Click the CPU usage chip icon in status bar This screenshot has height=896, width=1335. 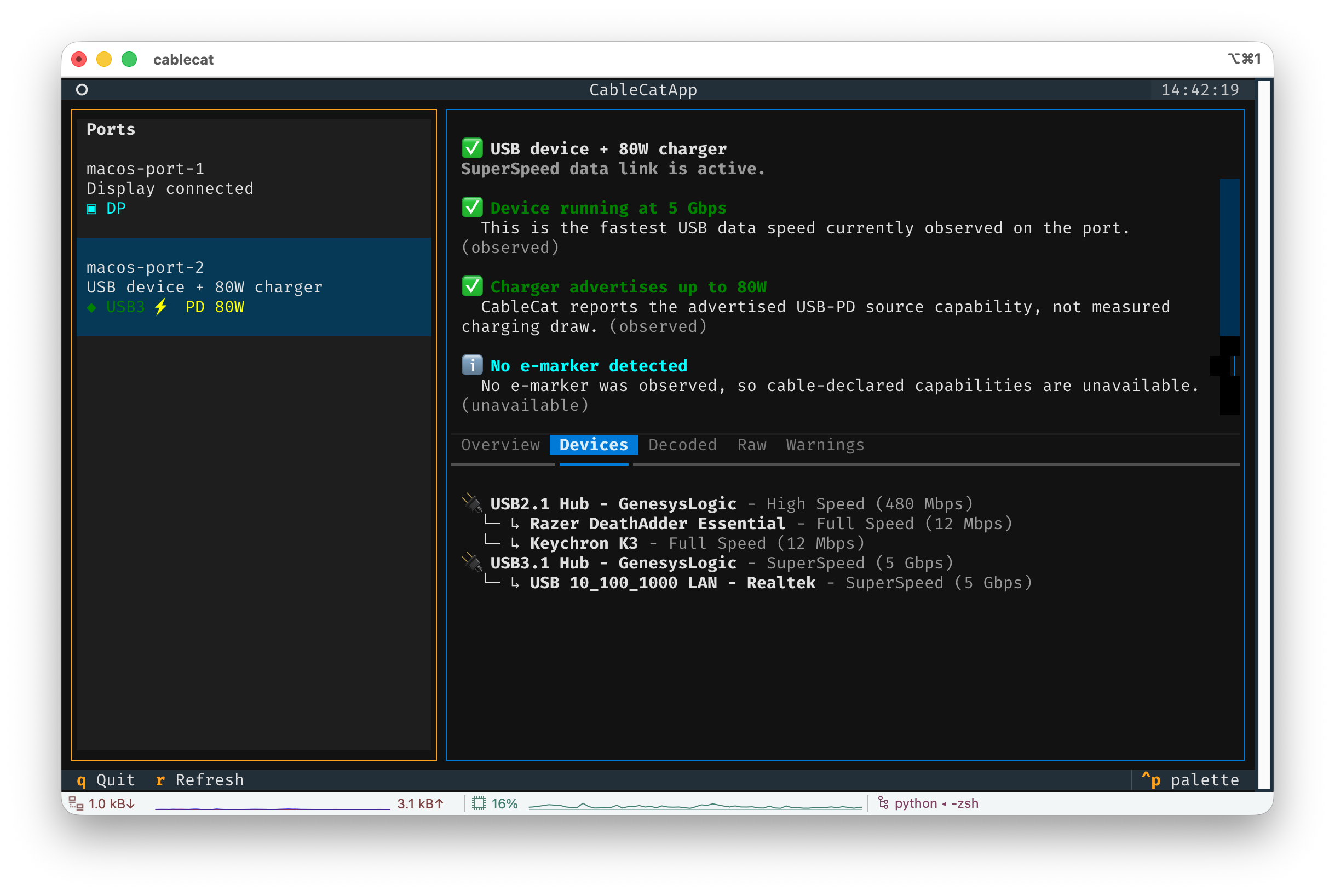479,803
